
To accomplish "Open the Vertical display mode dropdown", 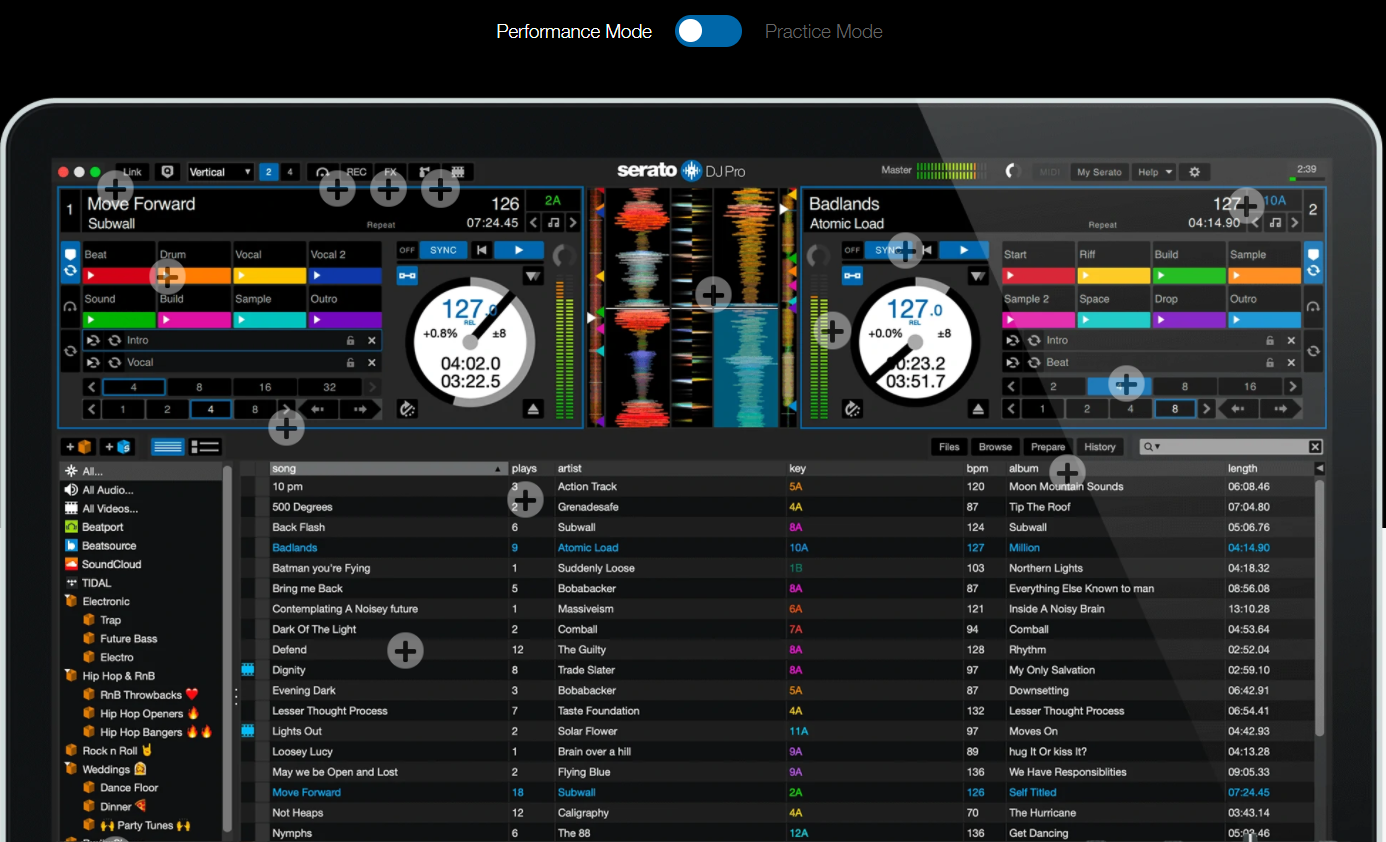I will pos(221,172).
